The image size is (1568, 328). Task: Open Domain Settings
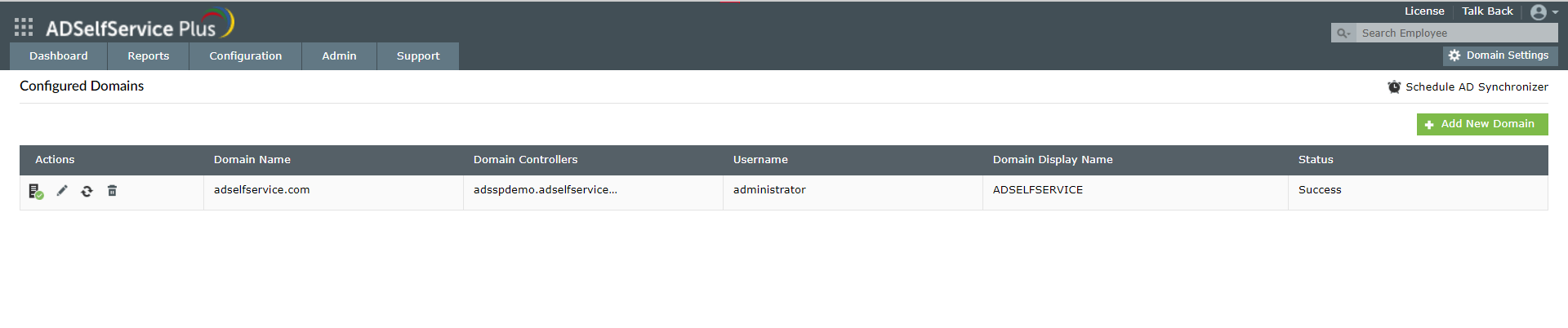[1500, 55]
